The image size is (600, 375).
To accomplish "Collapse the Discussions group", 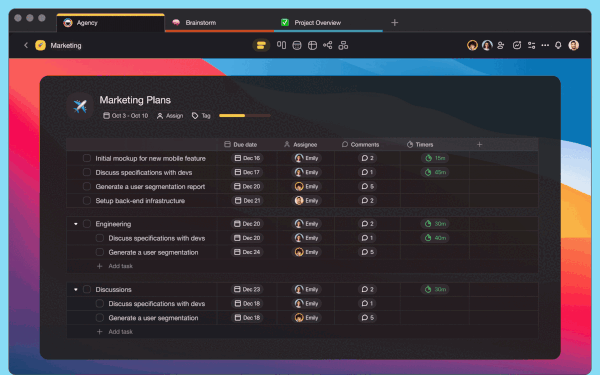I will pyautogui.click(x=75, y=289).
